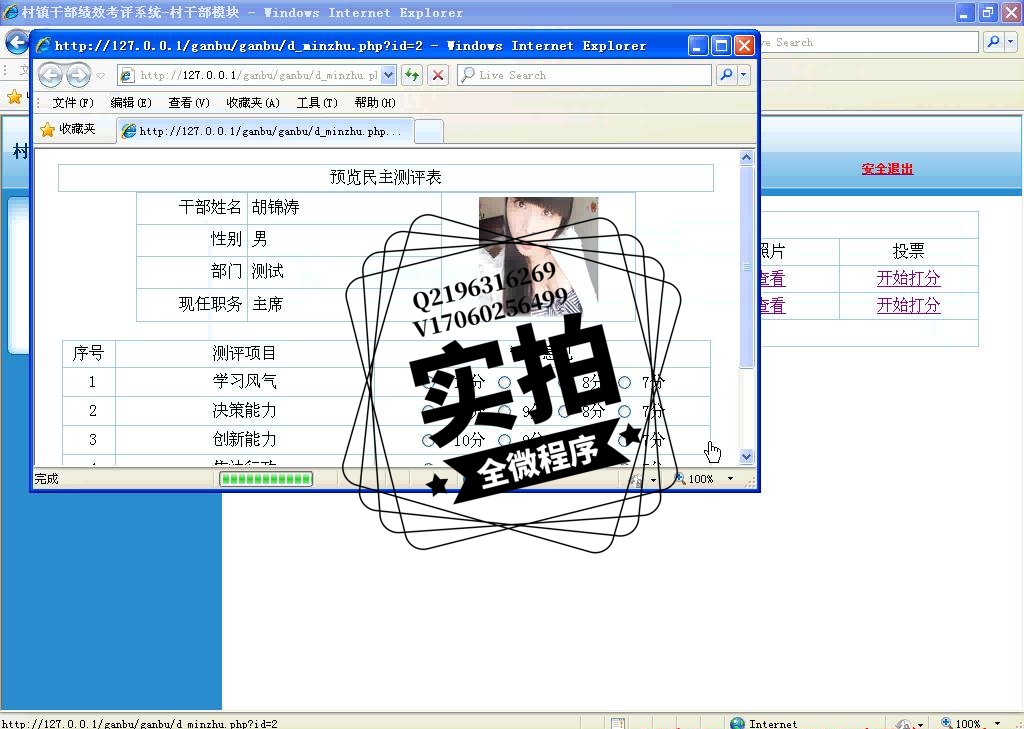Click the protected mode icon in the main status bar
Screen dimensions: 1024x729
point(904,724)
